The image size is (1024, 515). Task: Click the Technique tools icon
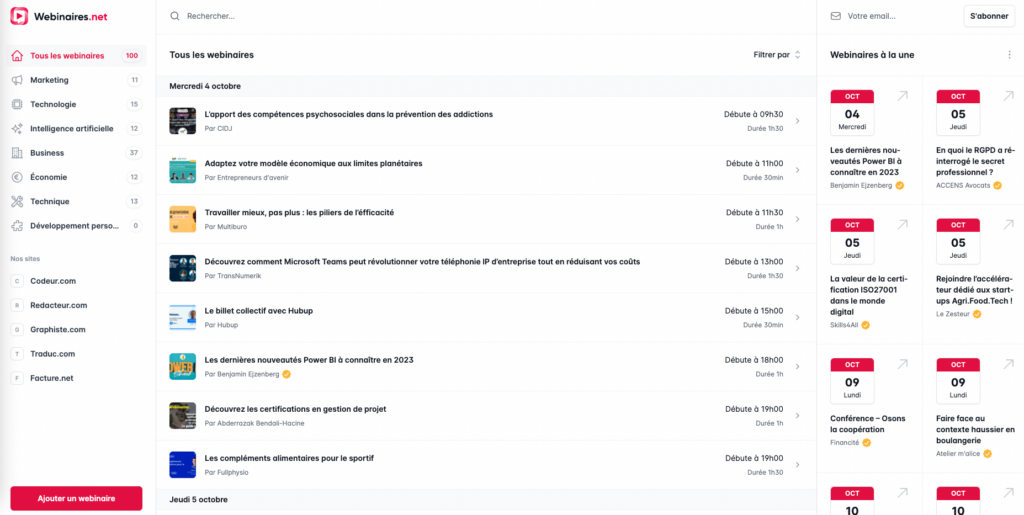click(x=17, y=201)
